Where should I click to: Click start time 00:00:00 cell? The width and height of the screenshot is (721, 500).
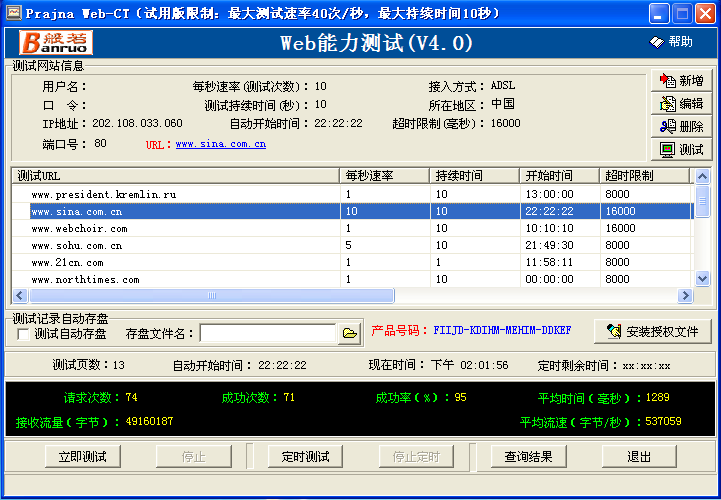click(x=549, y=279)
